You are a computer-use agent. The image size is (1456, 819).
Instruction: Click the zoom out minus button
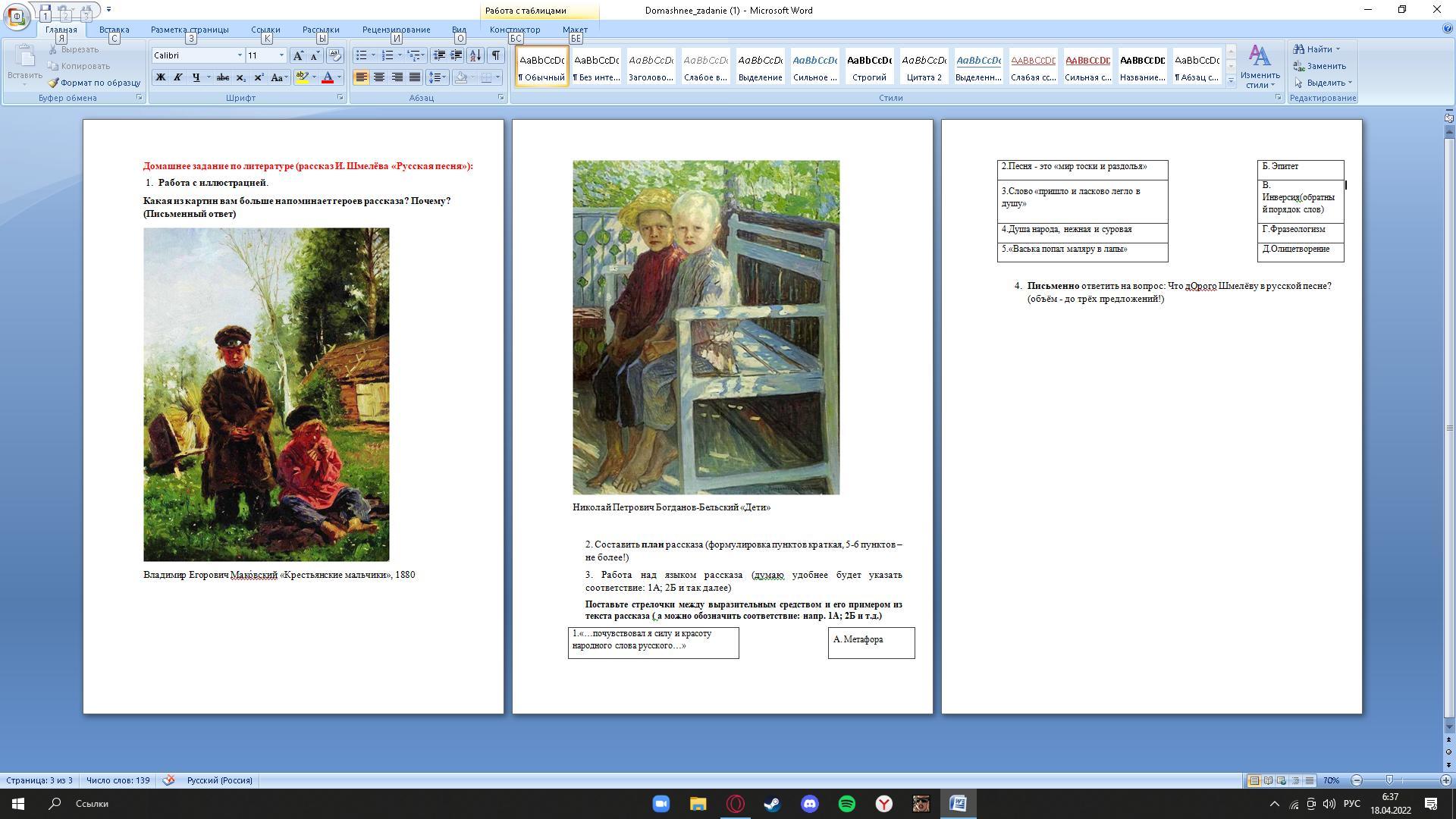[1357, 780]
